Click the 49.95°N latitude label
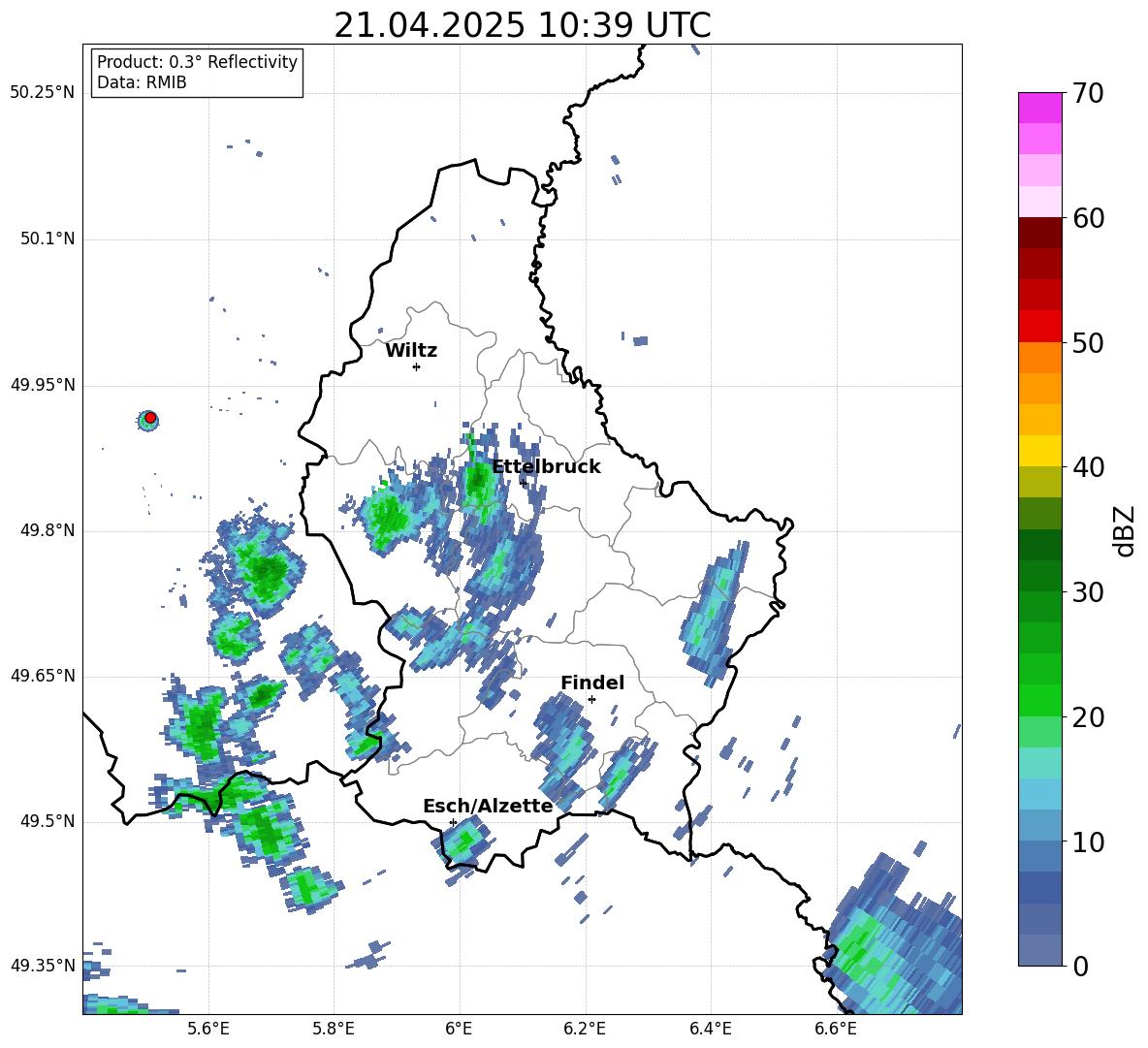The width and height of the screenshot is (1148, 1048). click(x=43, y=385)
